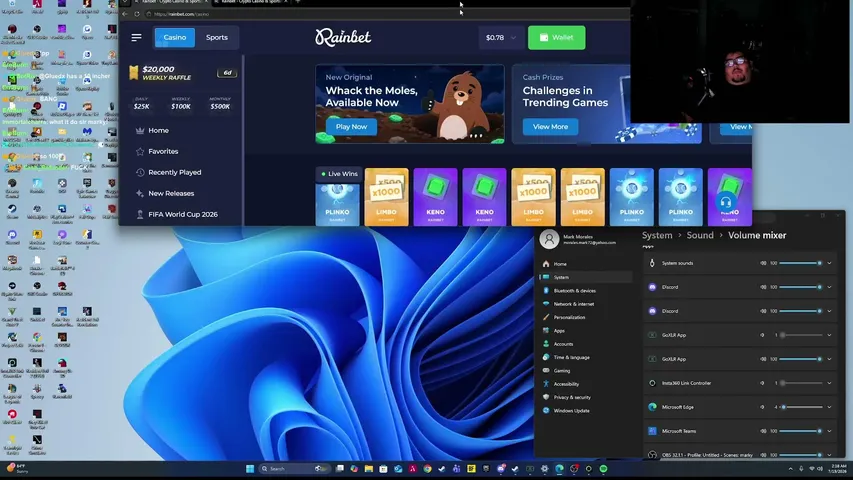Open Favorites in Rainbet sidebar
Viewport: 853px width, 480px height.
(x=163, y=151)
